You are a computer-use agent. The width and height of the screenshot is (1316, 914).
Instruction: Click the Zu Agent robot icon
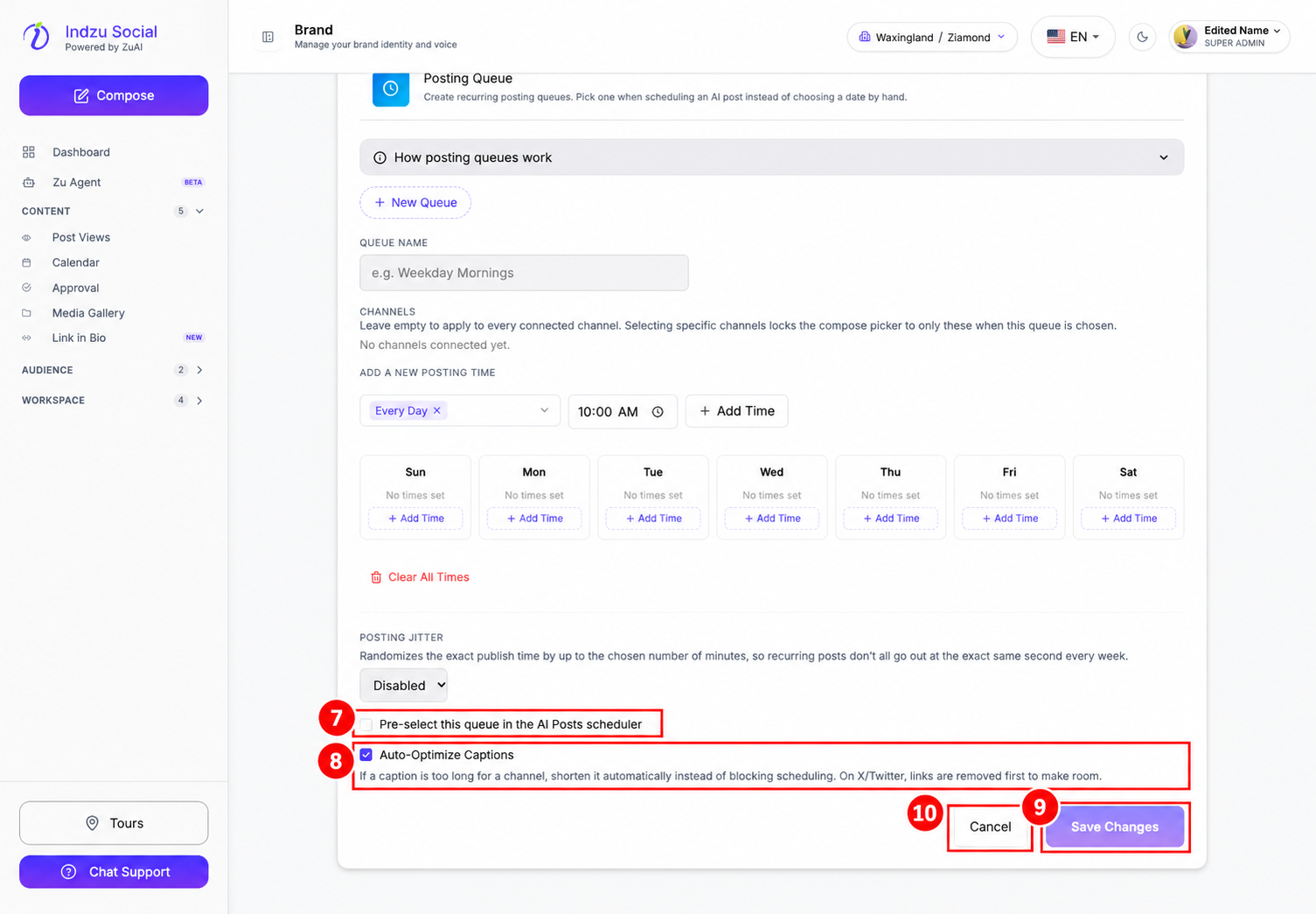(29, 183)
